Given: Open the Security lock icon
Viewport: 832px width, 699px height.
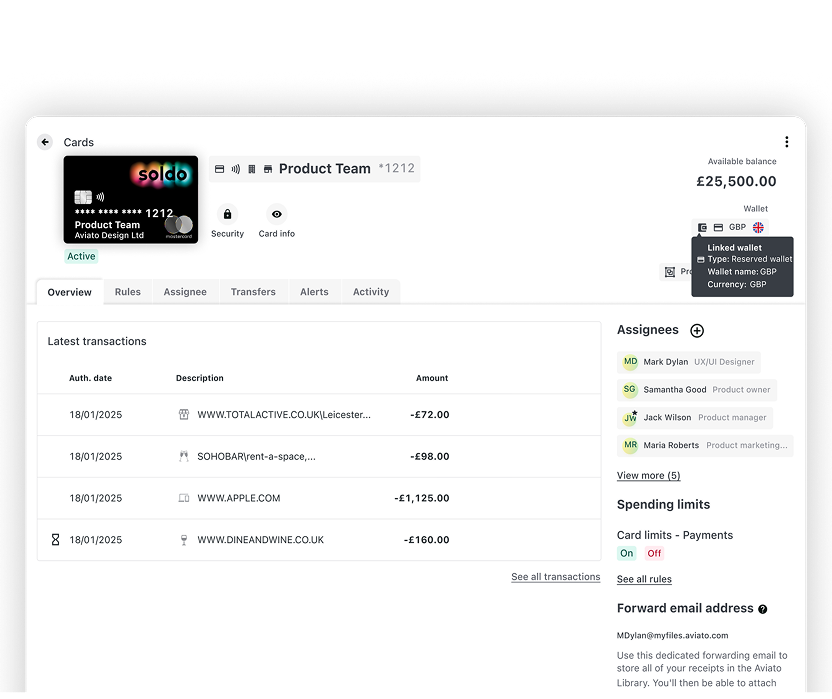Looking at the screenshot, I should click(x=227, y=214).
